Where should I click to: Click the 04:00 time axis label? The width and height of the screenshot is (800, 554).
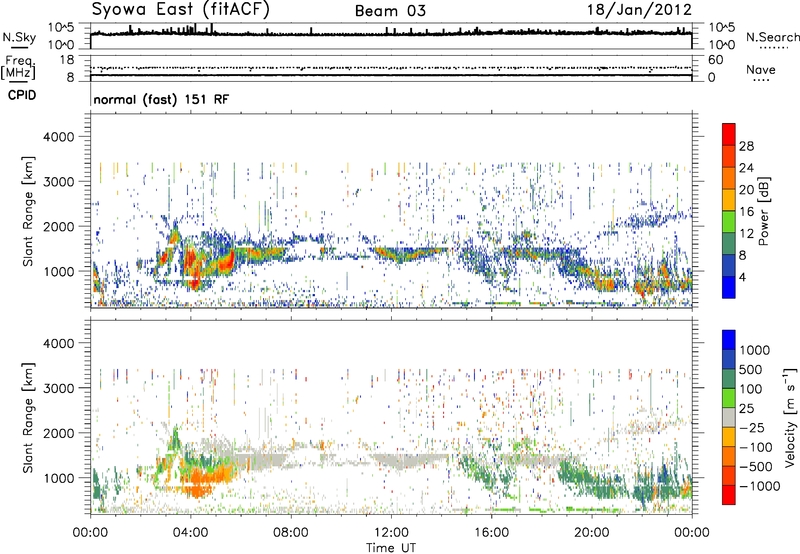190,533
